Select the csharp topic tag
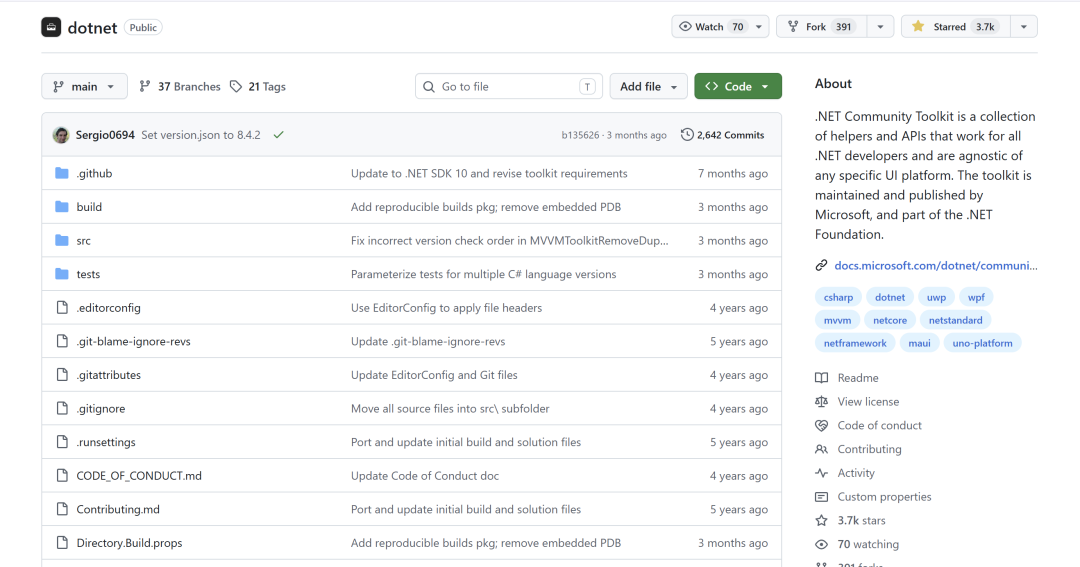This screenshot has width=1080, height=567. click(x=838, y=297)
